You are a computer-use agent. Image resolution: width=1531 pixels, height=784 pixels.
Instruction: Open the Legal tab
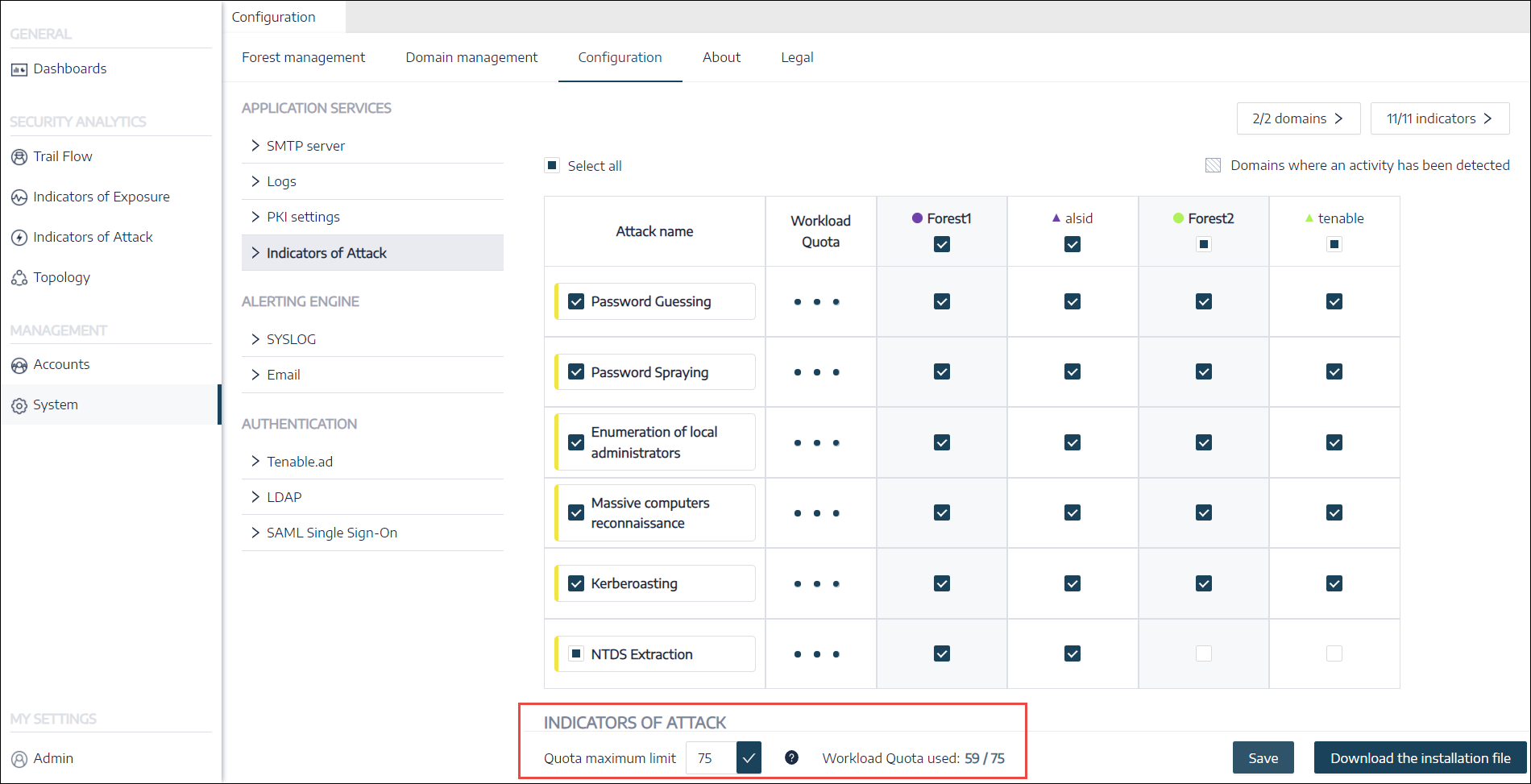pos(797,57)
